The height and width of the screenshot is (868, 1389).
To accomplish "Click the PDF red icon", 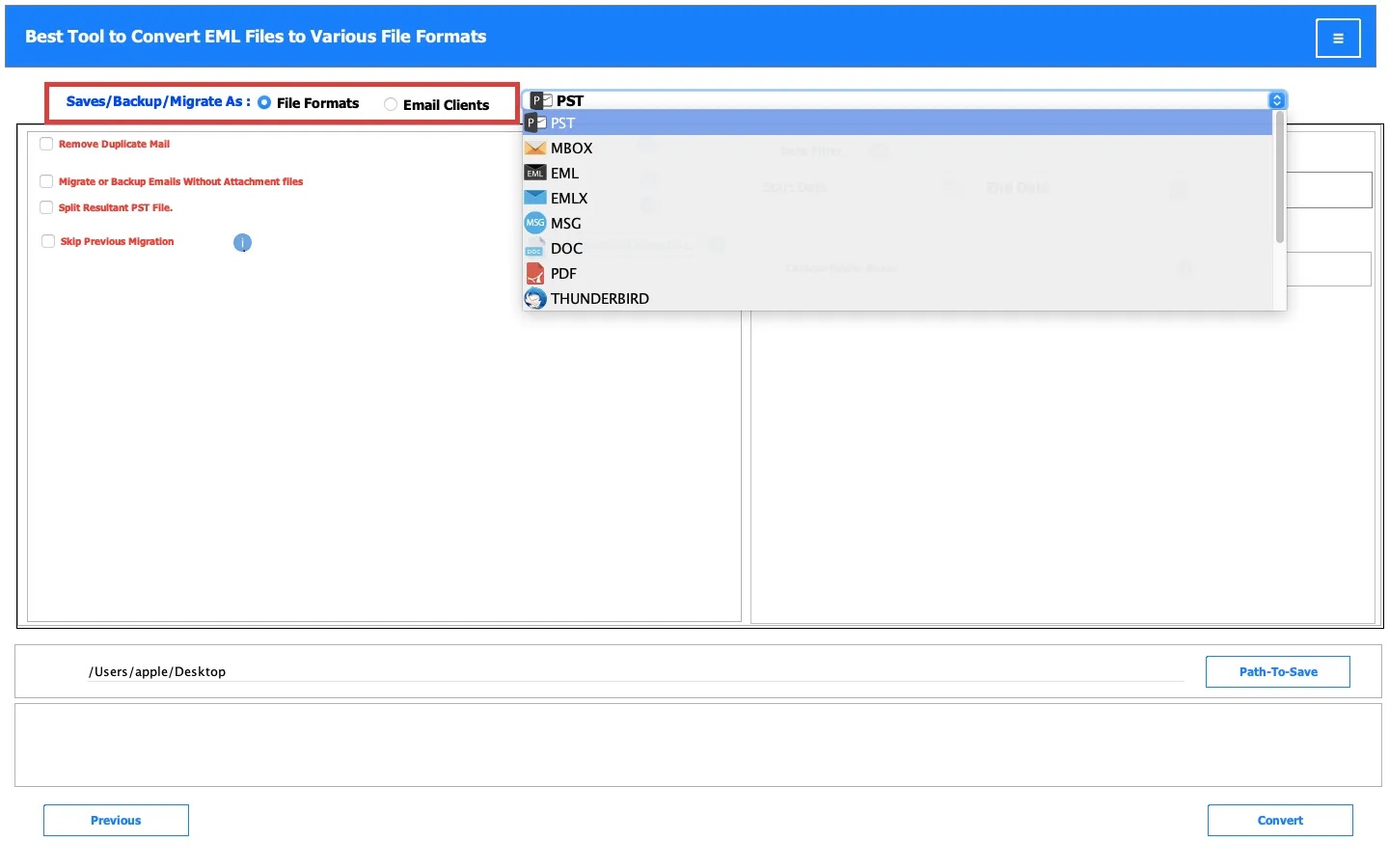I will click(535, 274).
